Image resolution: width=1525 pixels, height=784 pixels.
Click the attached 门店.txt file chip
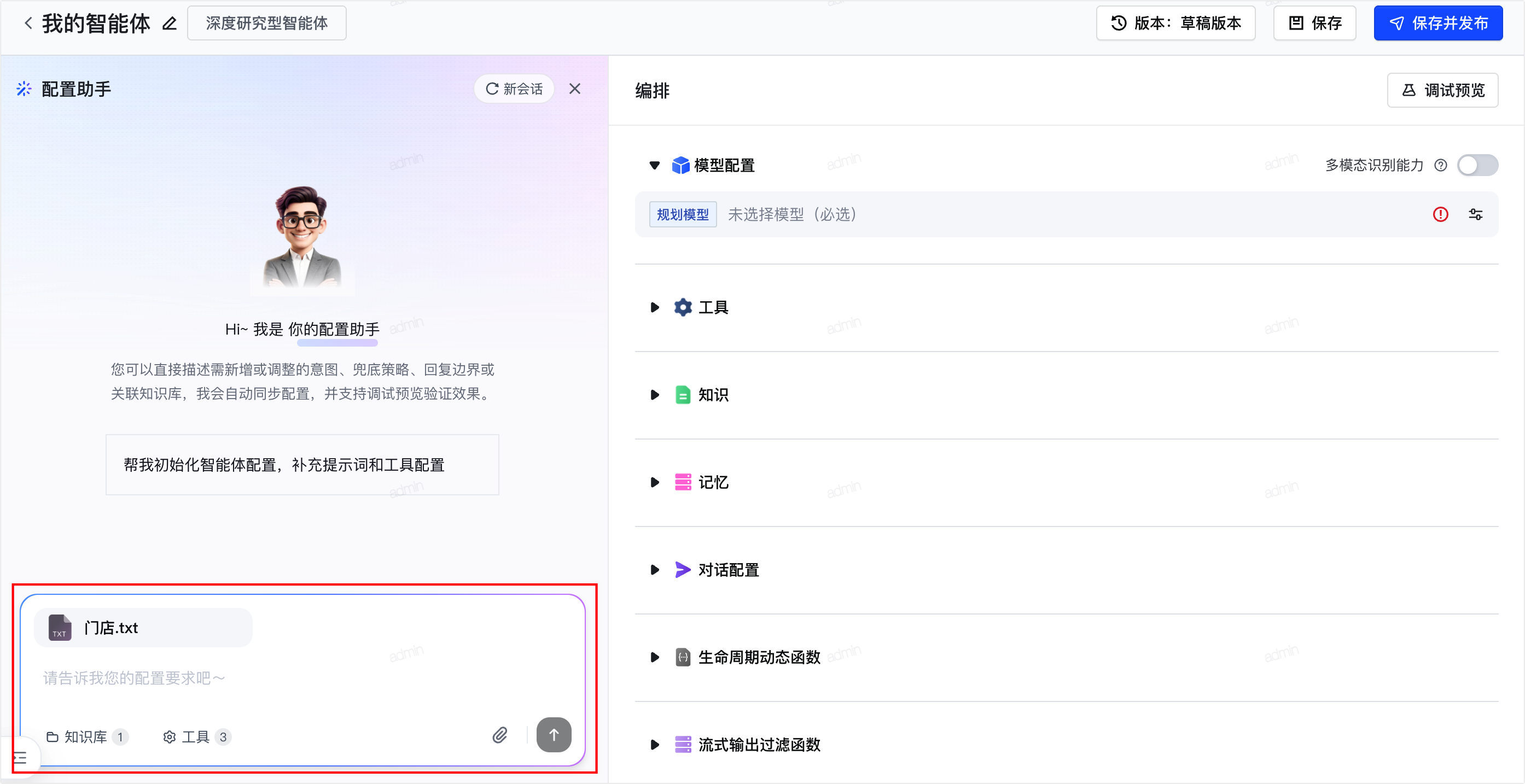143,627
